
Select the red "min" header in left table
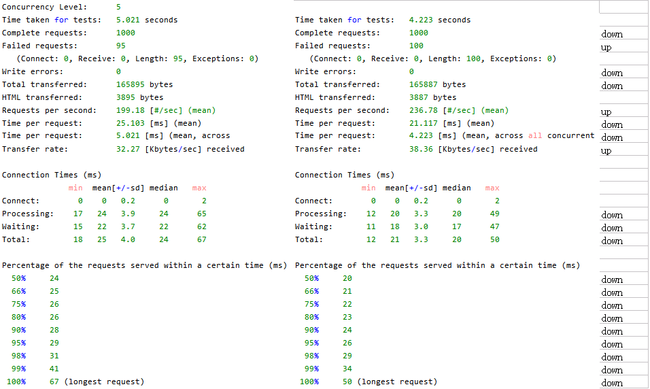coord(75,188)
